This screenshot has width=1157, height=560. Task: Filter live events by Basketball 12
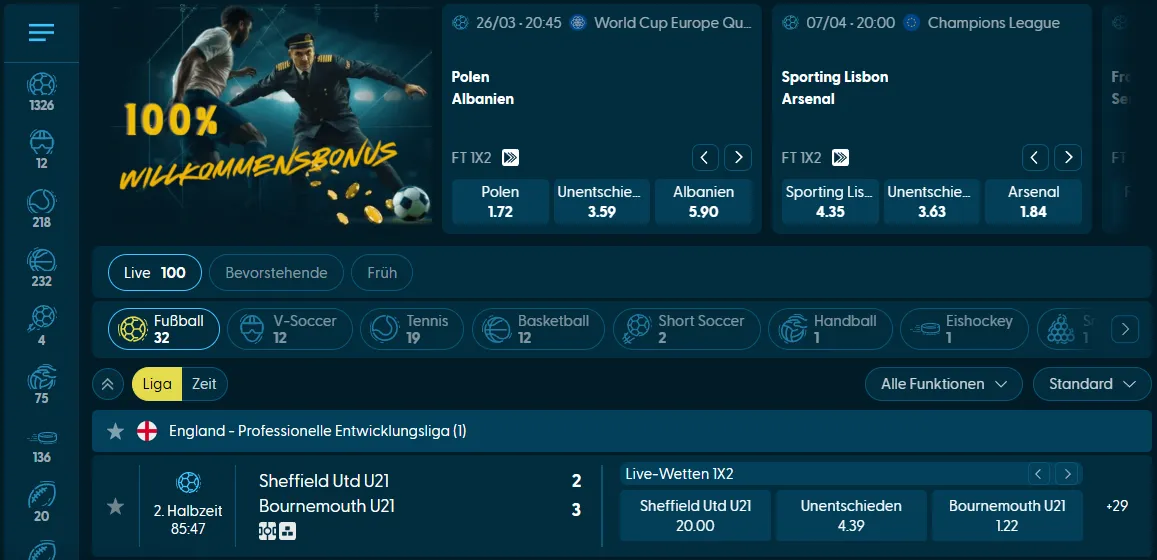tap(538, 329)
